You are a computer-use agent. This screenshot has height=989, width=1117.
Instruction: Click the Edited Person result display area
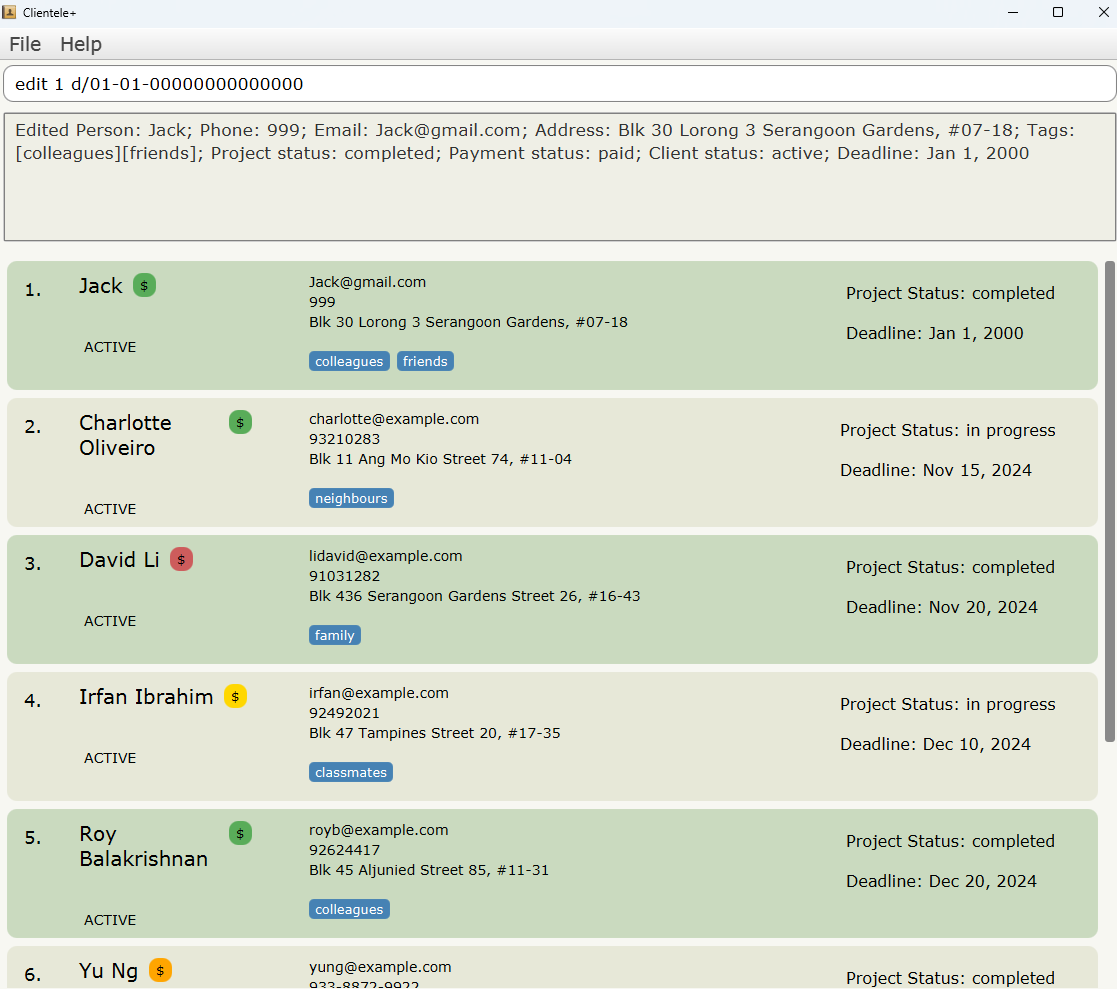559,177
